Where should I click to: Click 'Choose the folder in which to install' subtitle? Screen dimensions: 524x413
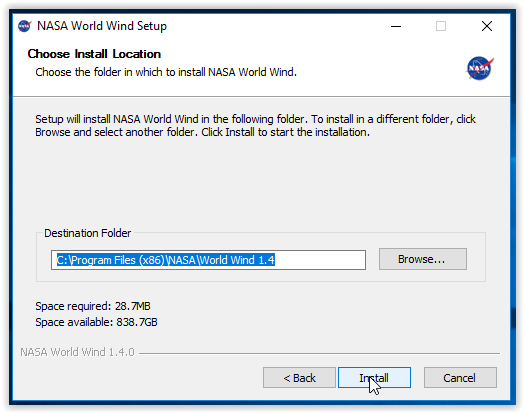coord(166,72)
